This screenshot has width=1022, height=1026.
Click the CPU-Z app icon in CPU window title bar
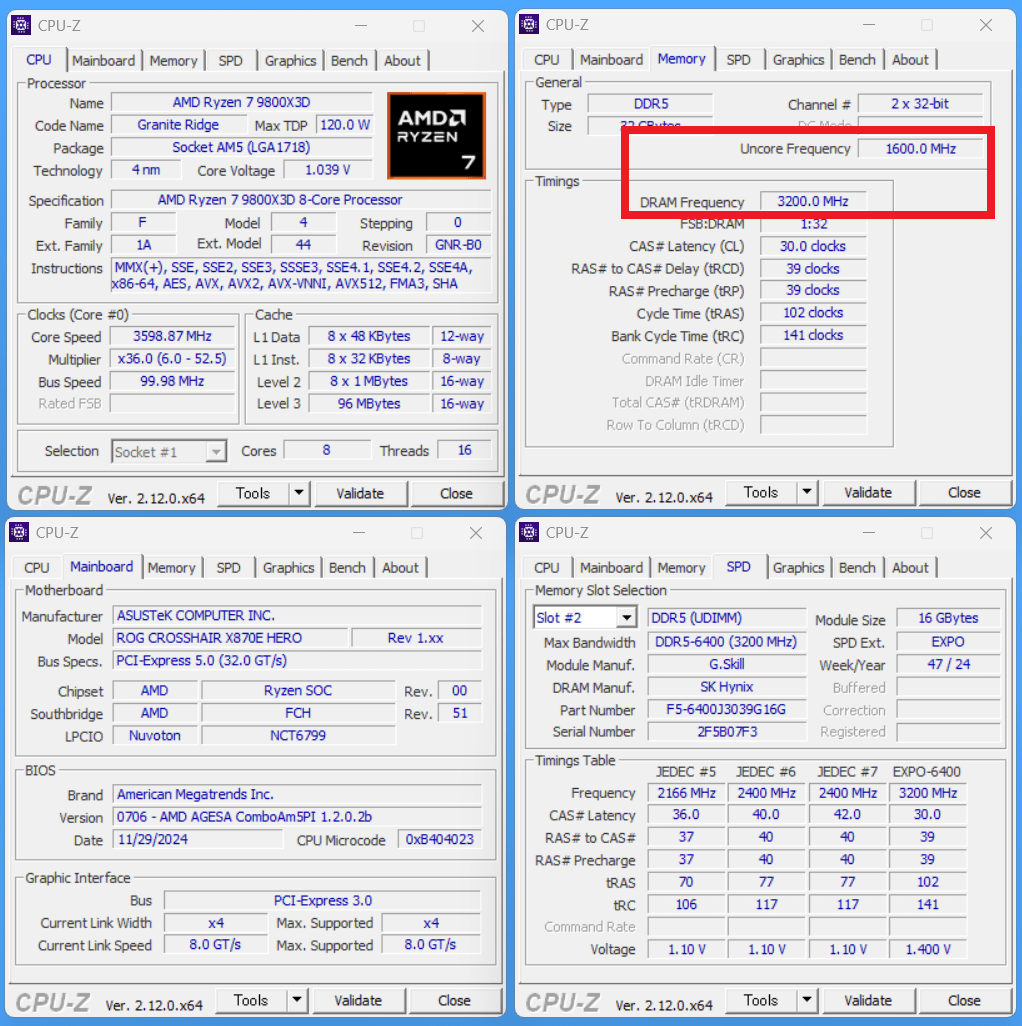coord(21,26)
